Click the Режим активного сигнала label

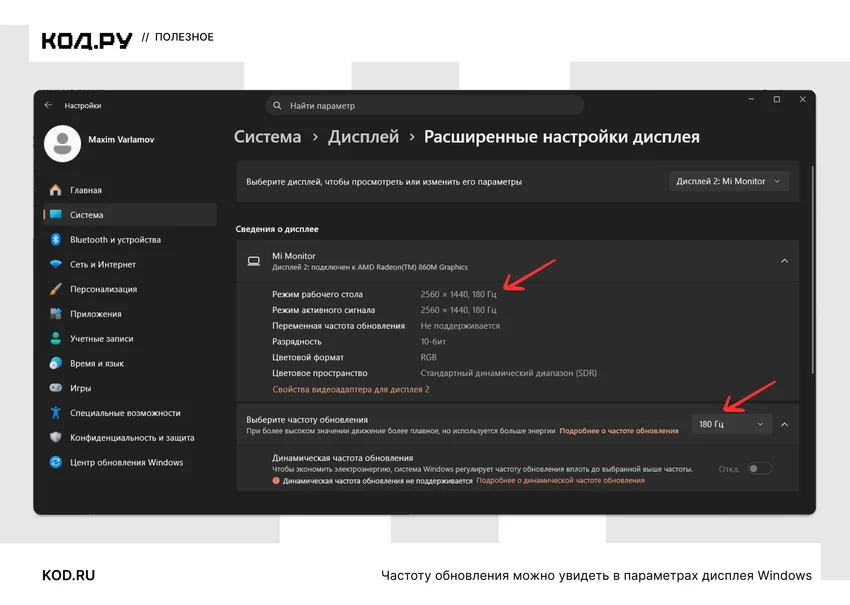coord(323,310)
